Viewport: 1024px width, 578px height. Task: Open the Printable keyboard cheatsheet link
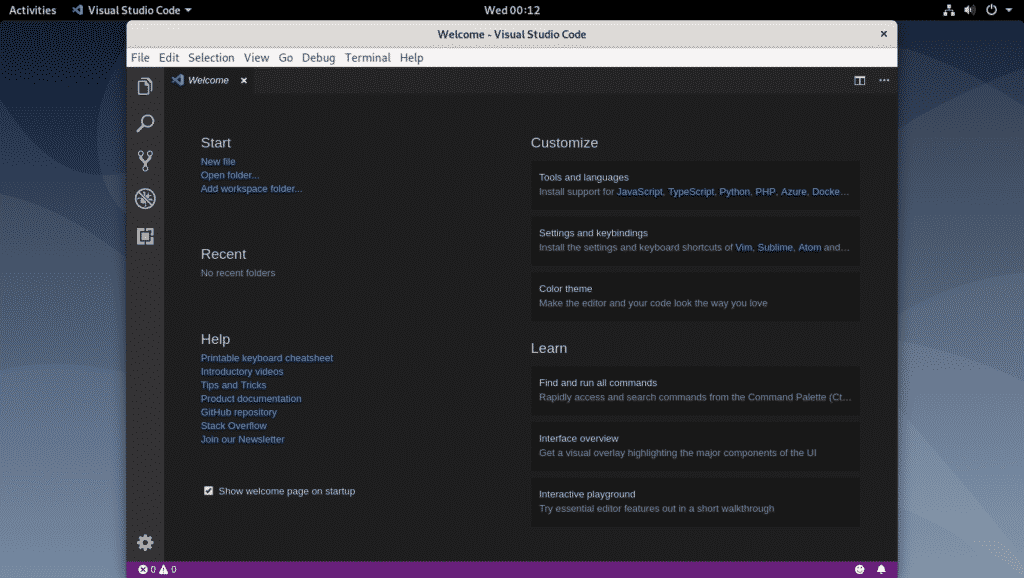coord(266,358)
